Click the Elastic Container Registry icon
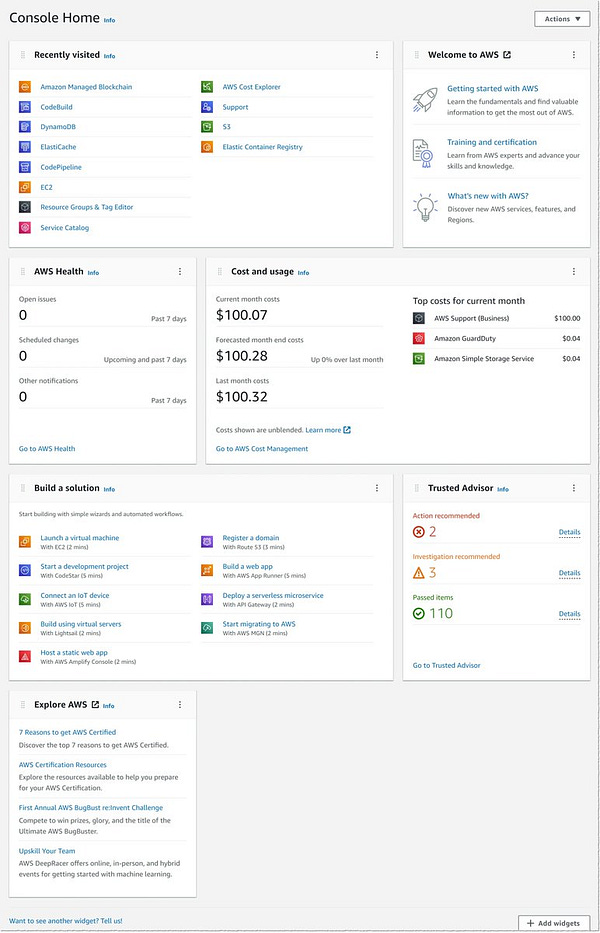 (x=207, y=147)
